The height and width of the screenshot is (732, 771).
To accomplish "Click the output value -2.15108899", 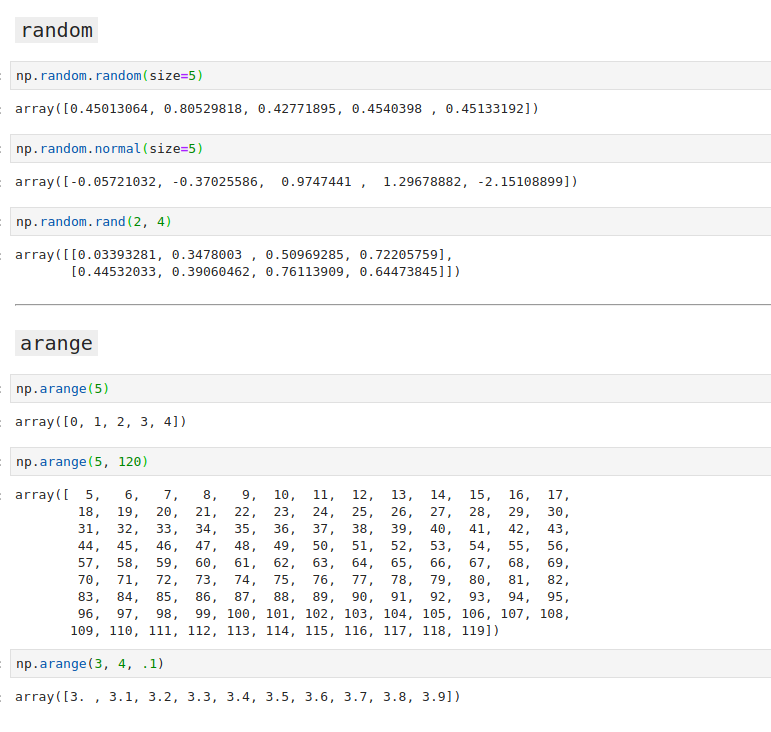I will [x=520, y=182].
